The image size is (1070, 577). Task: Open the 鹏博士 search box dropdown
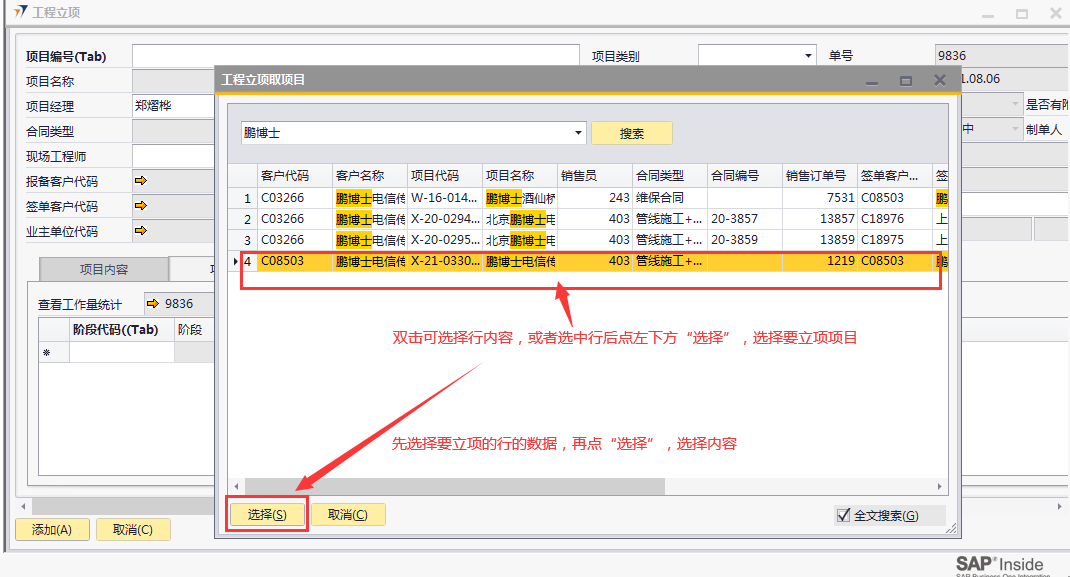579,133
